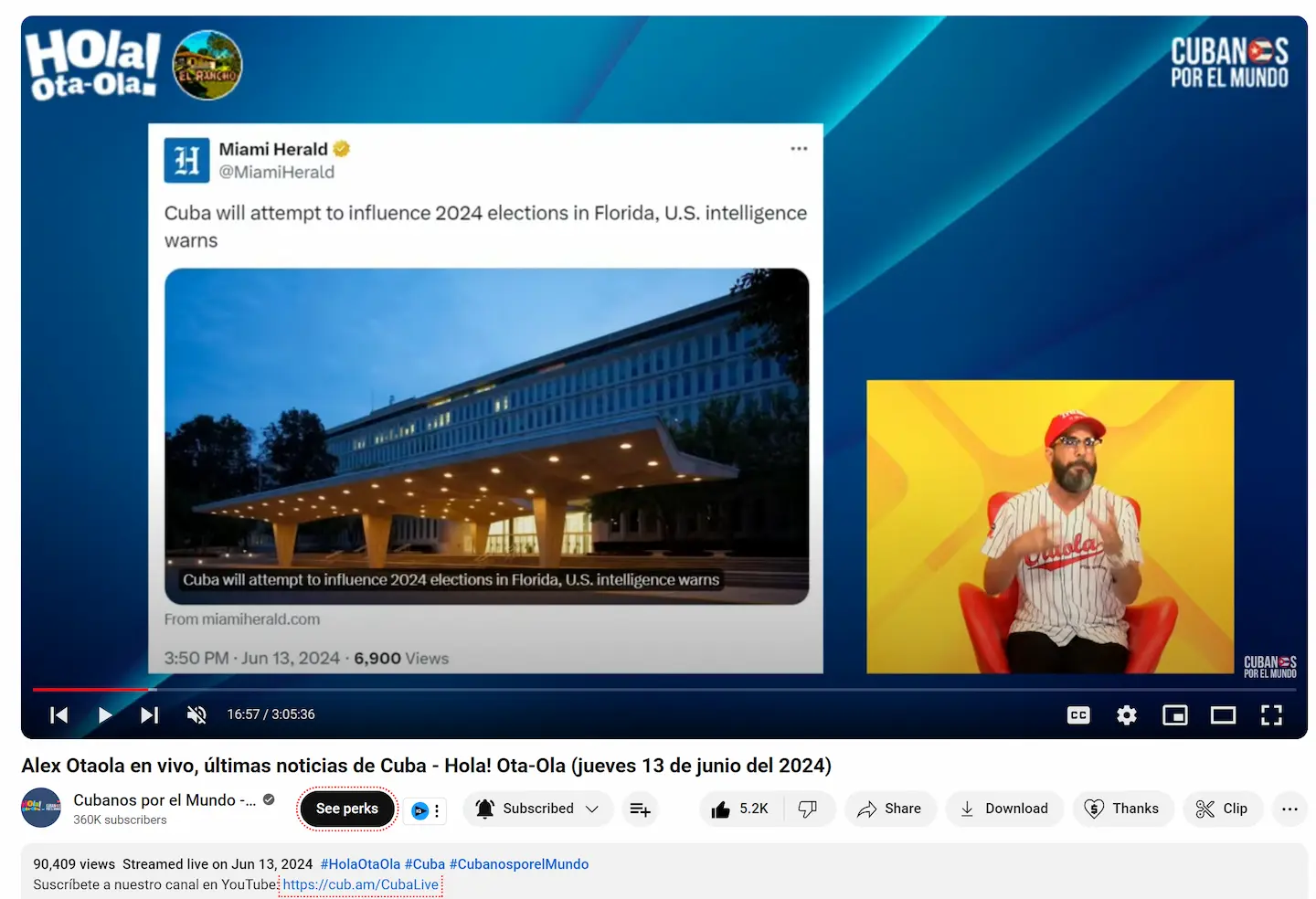
Task: Open player settings gear
Action: tap(1127, 715)
